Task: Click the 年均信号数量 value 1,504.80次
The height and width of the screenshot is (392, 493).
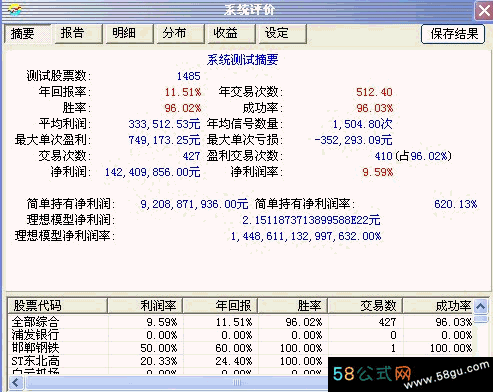Action: 362,124
